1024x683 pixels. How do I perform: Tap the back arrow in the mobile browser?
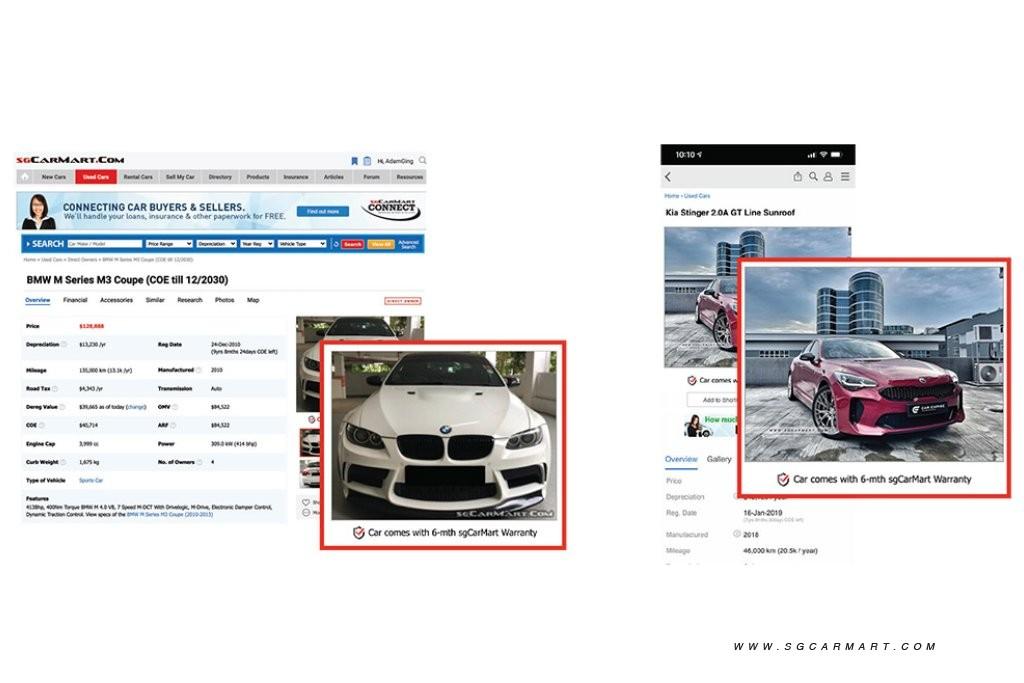[668, 177]
